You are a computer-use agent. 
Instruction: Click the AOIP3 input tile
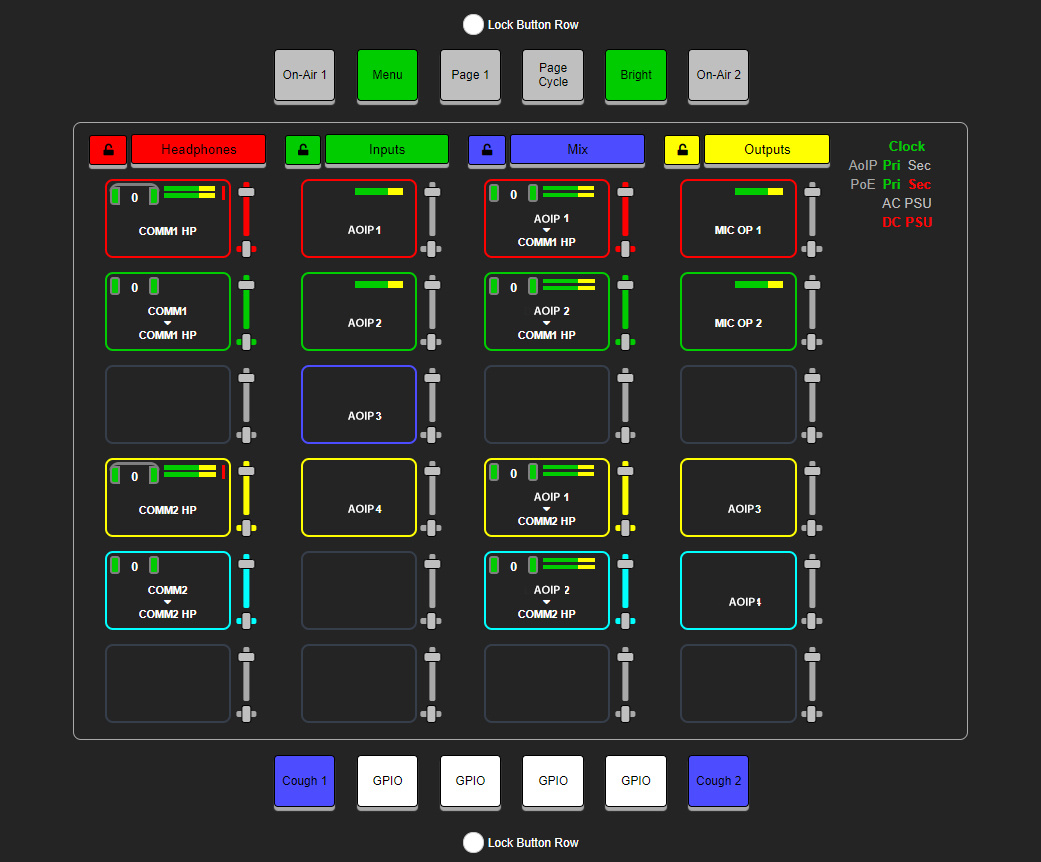358,404
